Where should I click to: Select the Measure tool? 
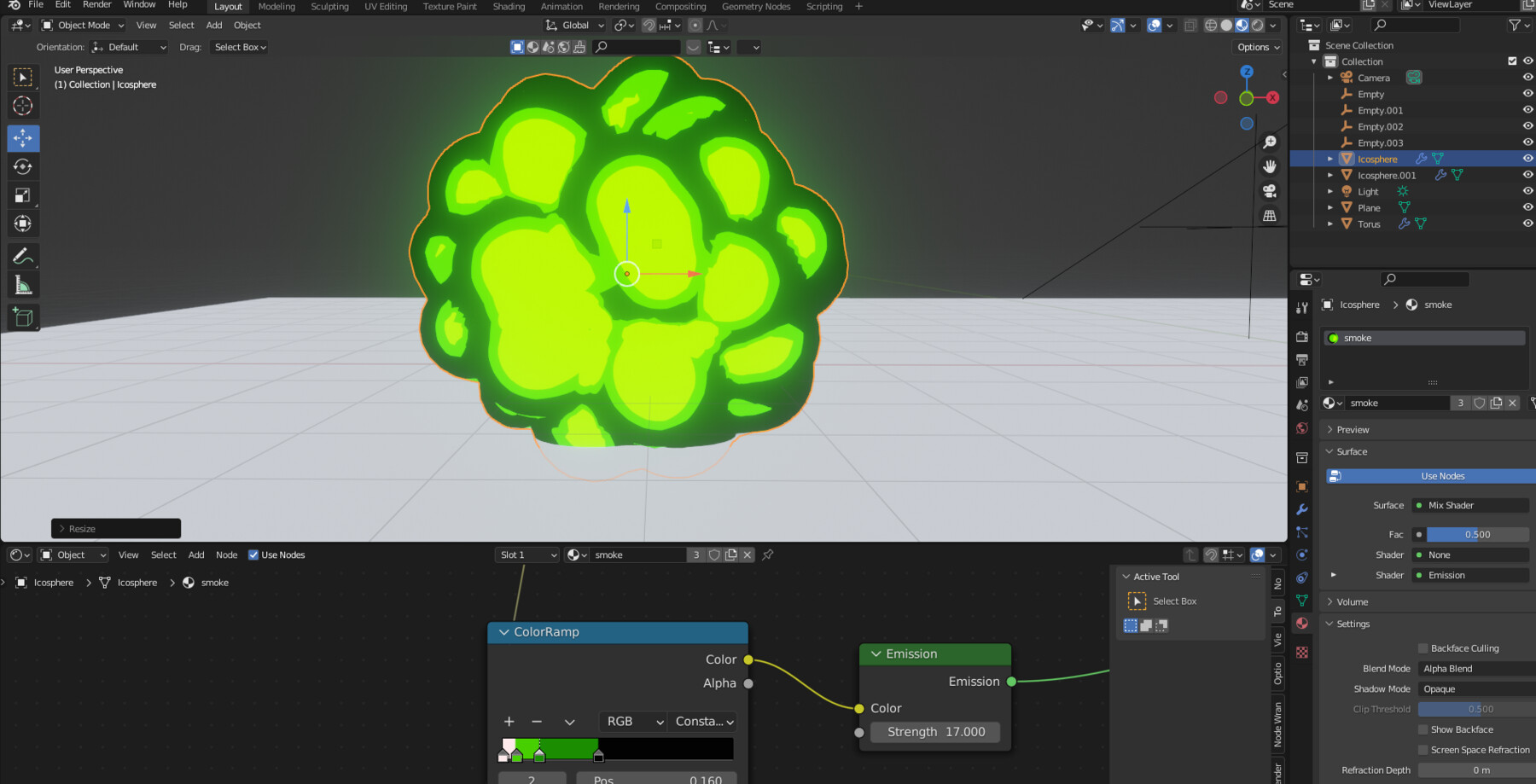(x=23, y=284)
